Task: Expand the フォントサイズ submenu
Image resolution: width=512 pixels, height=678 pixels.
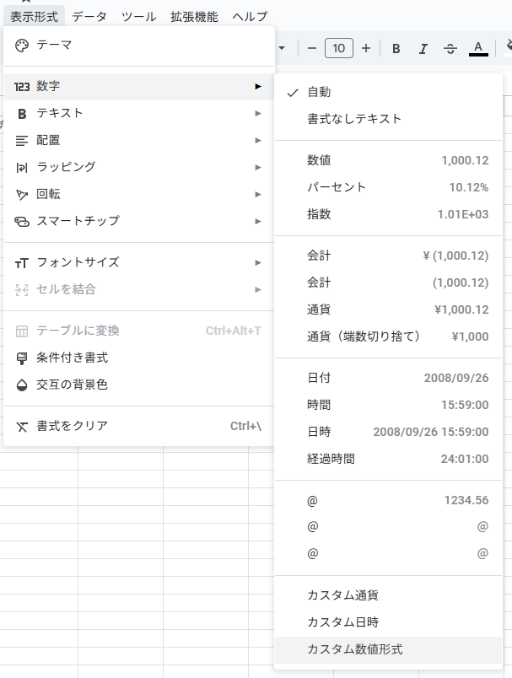Action: pyautogui.click(x=139, y=262)
